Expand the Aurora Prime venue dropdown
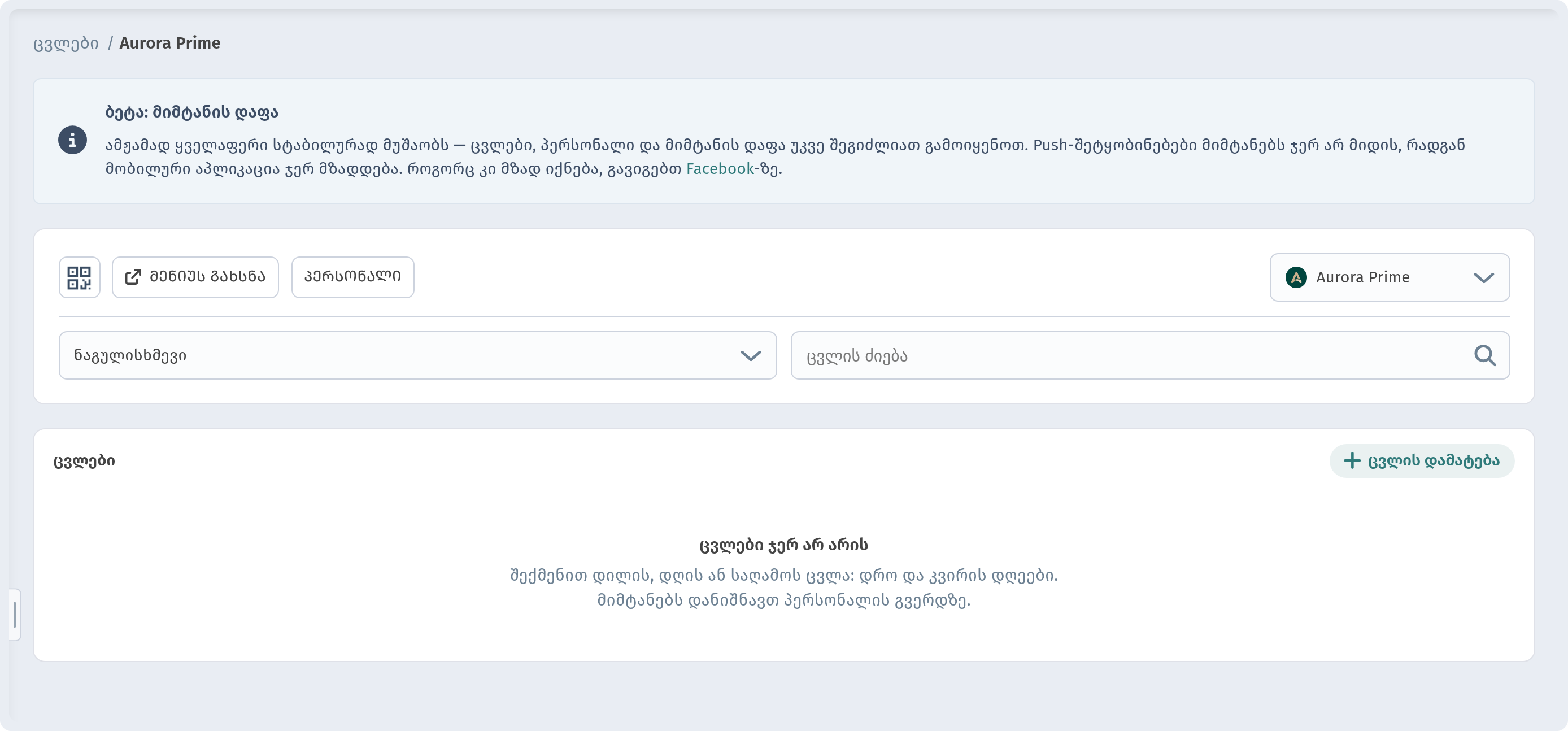 [x=1389, y=277]
